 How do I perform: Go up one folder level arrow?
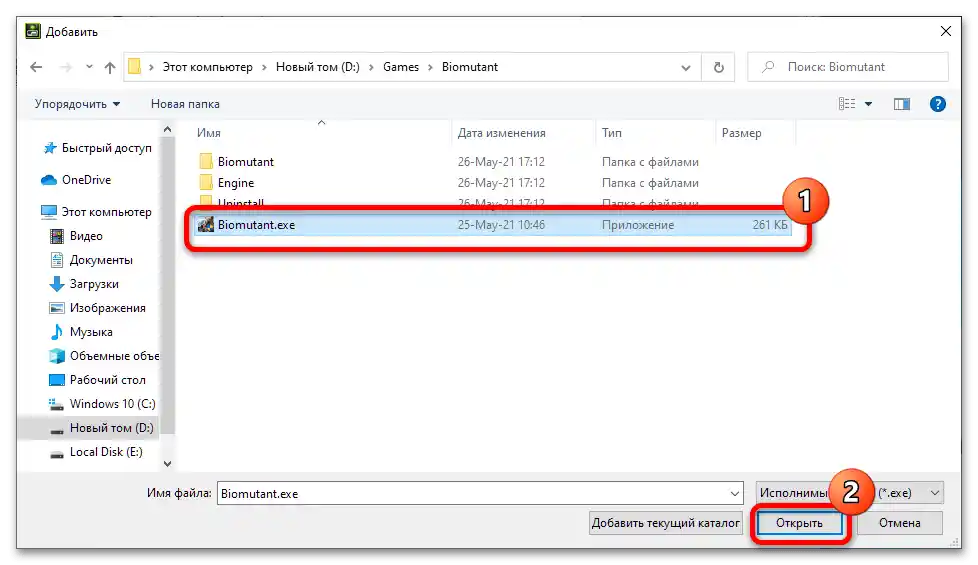point(110,67)
